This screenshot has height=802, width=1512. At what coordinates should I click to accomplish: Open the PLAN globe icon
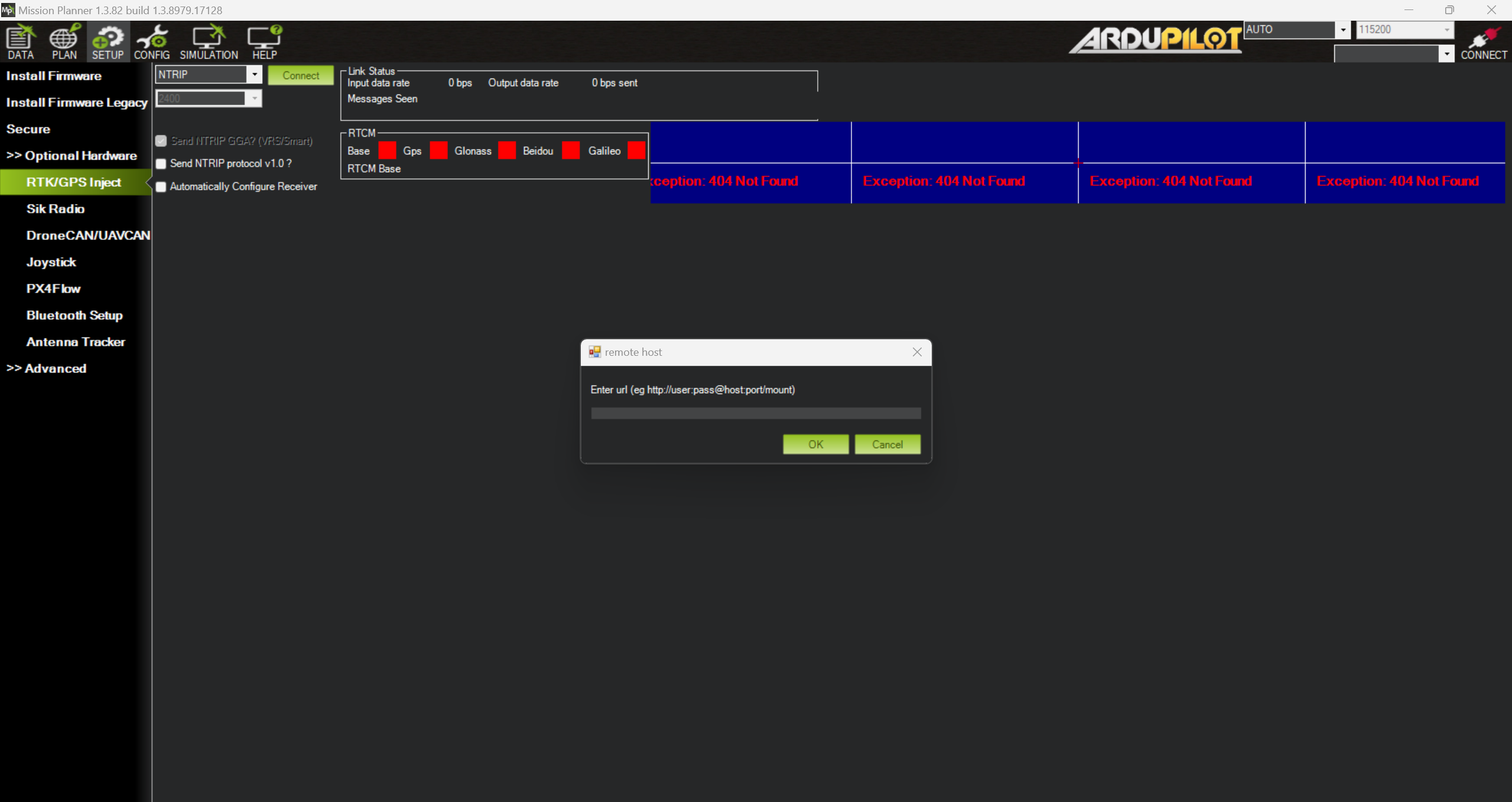point(64,41)
